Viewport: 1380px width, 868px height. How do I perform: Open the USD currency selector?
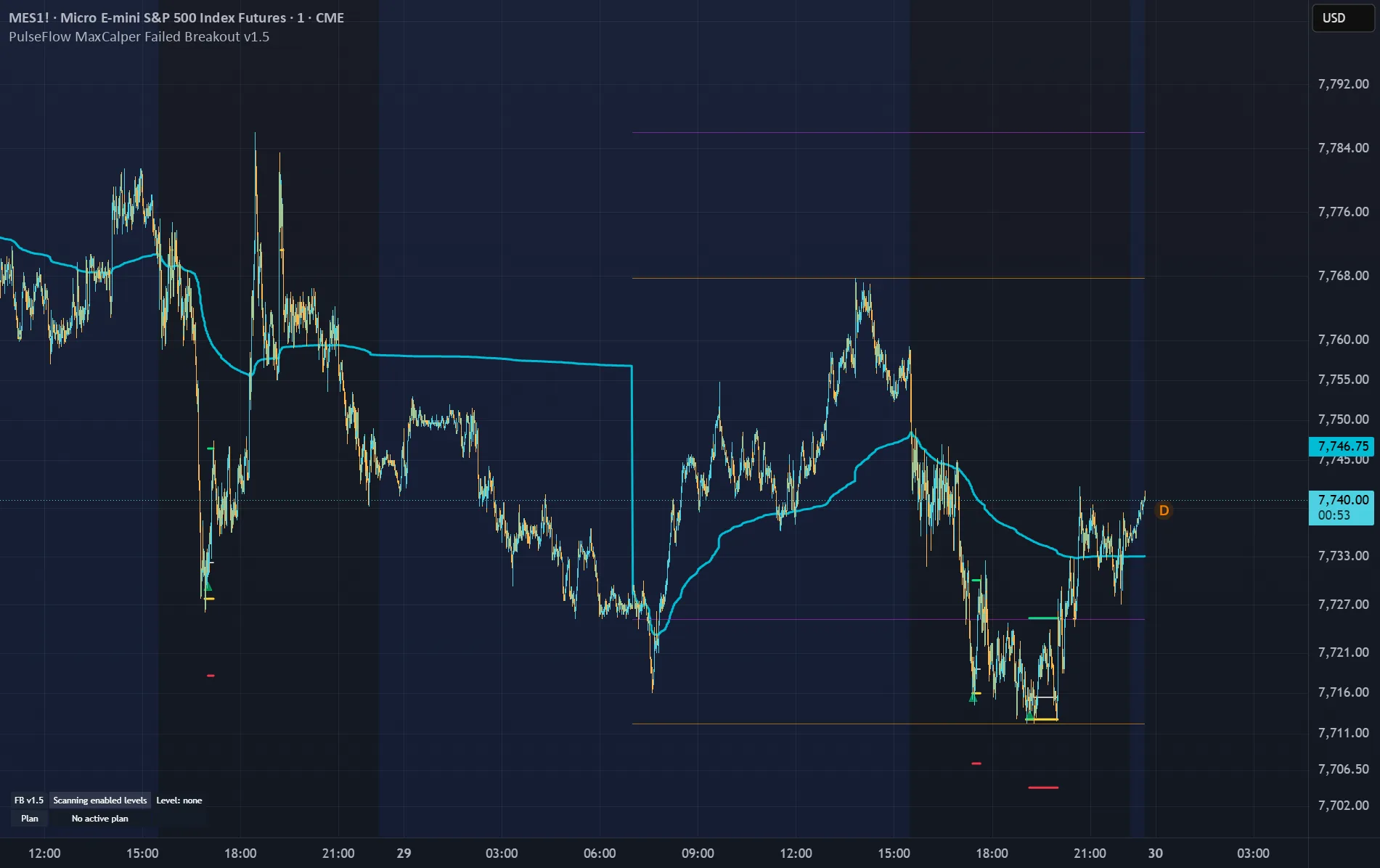click(x=1342, y=18)
